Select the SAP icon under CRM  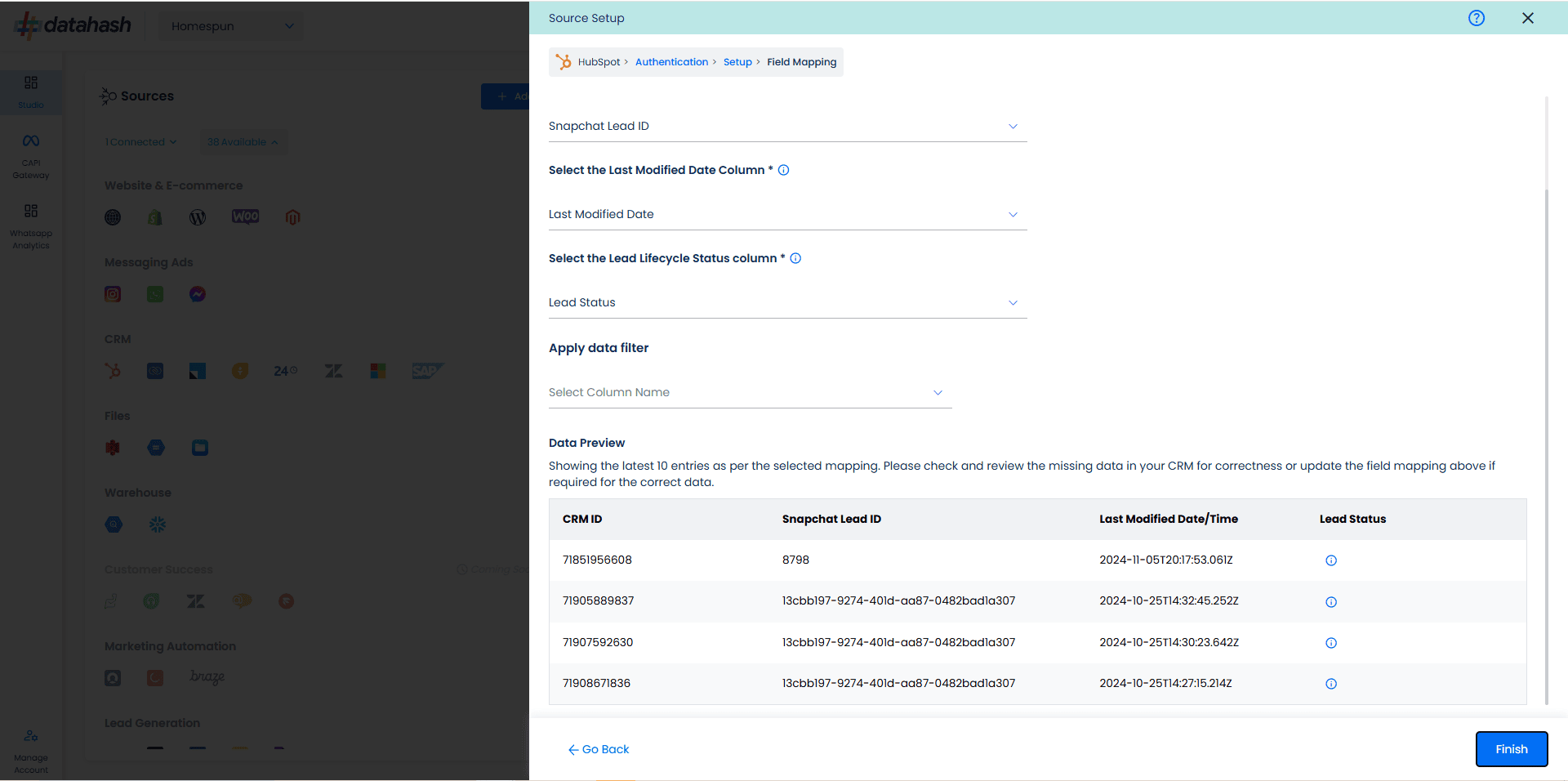point(427,371)
